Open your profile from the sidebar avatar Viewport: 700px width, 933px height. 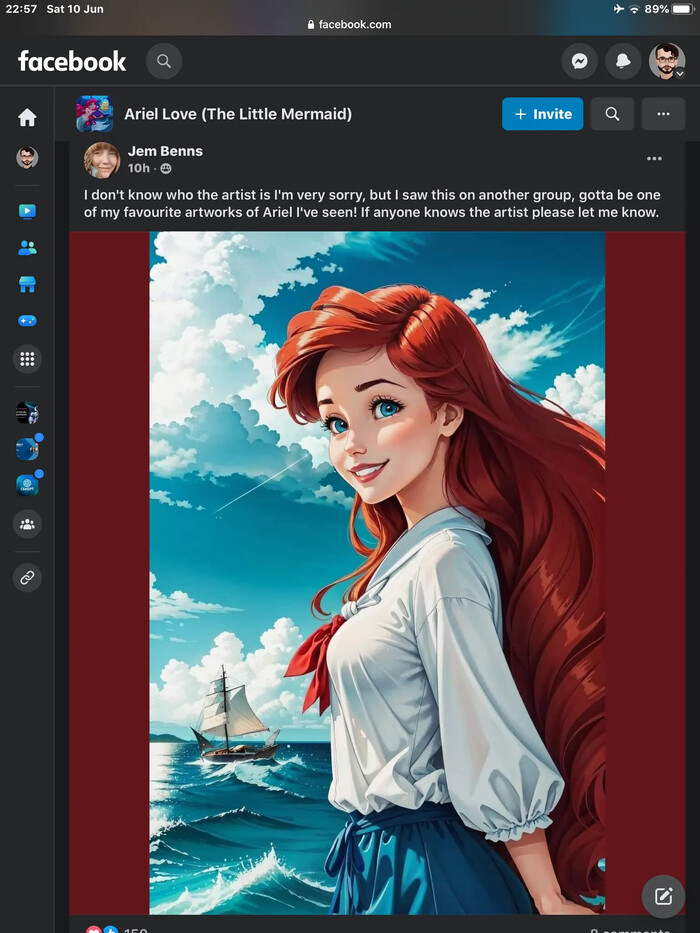pos(27,158)
